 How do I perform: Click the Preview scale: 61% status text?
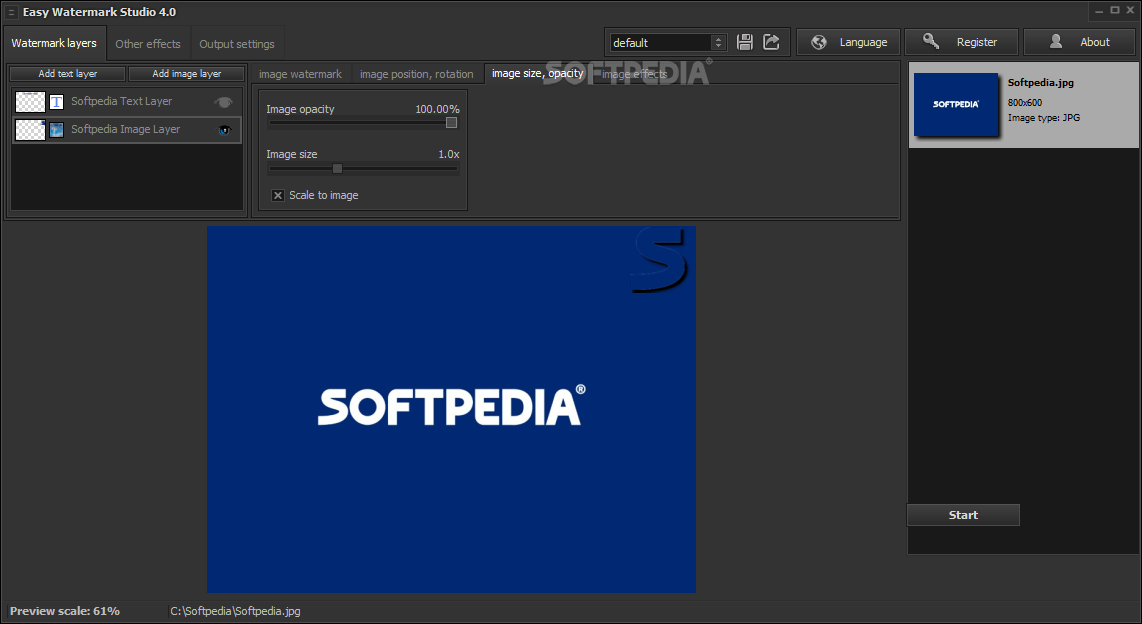point(65,611)
